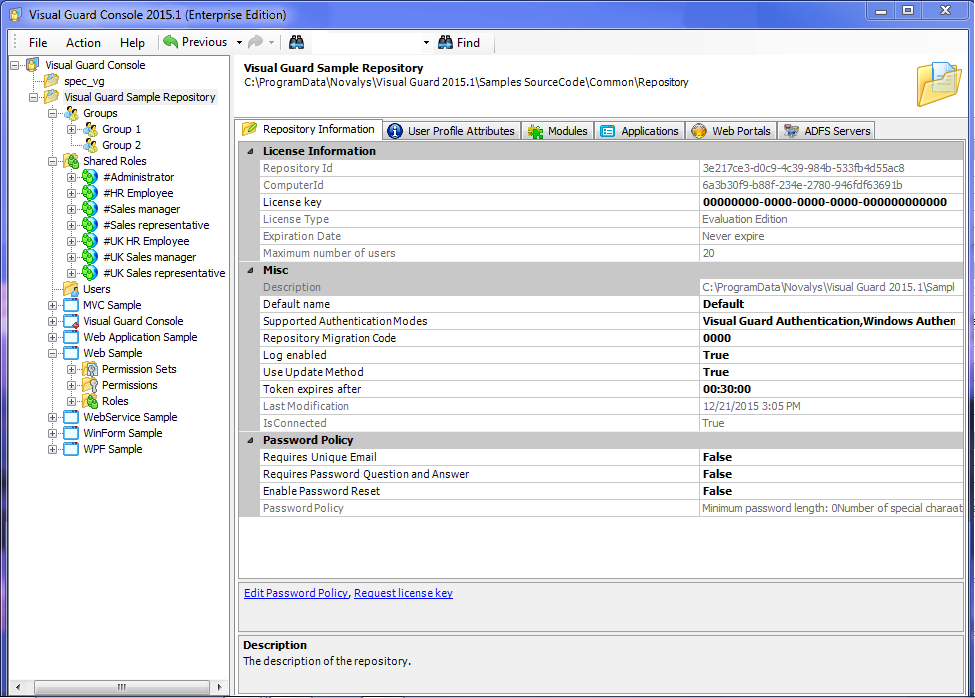
Task: Click the Group 1 puzzle icon
Action: [92, 129]
